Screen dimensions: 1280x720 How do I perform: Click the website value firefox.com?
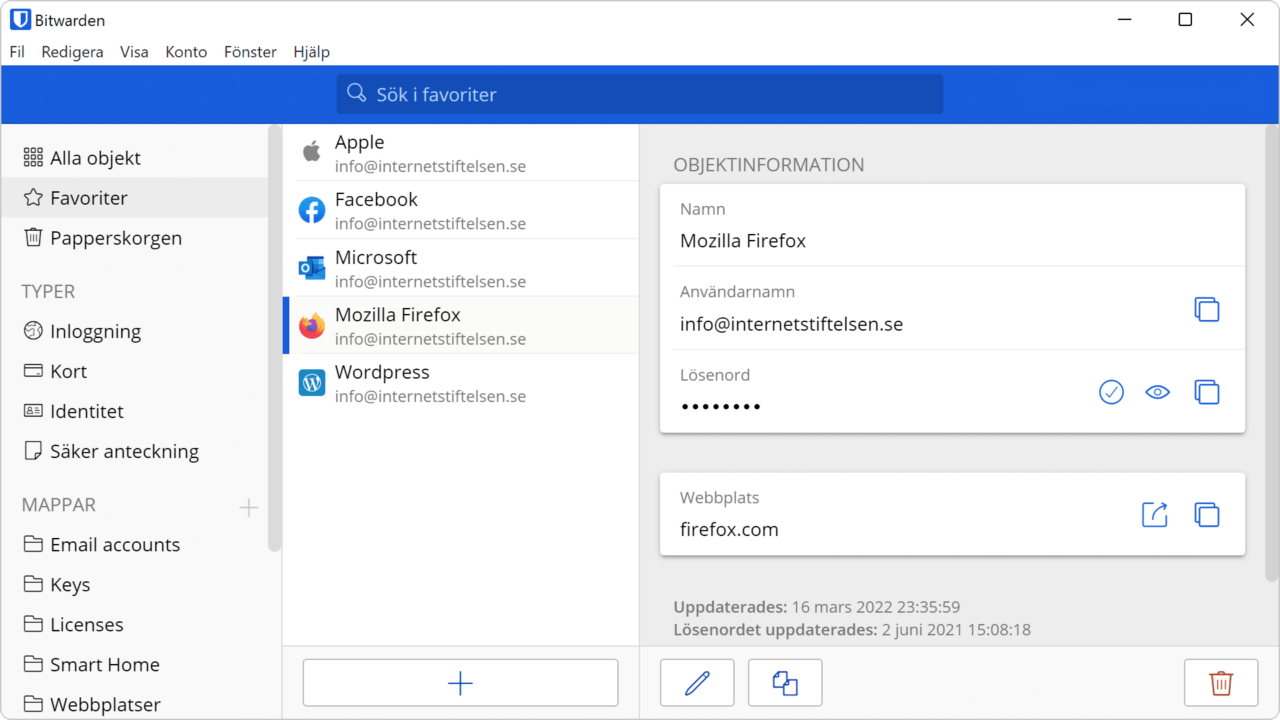pyautogui.click(x=729, y=530)
